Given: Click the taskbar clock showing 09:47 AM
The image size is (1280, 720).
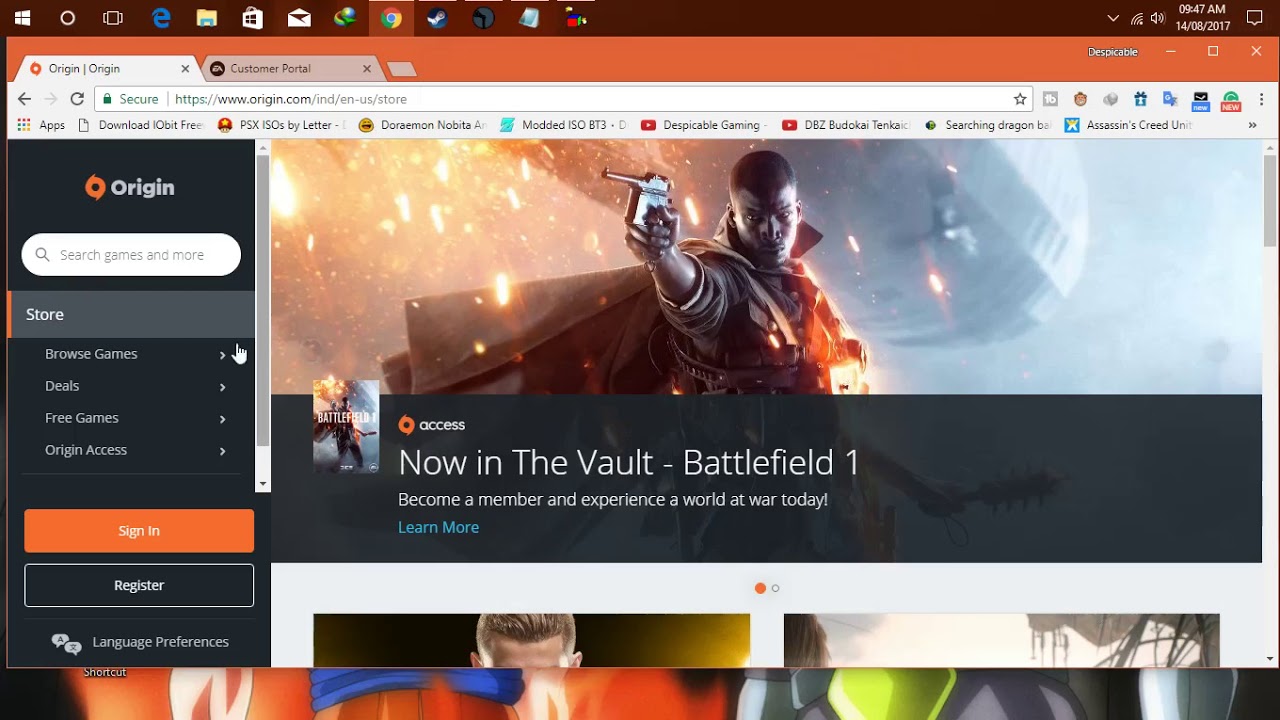Looking at the screenshot, I should coord(1202,18).
